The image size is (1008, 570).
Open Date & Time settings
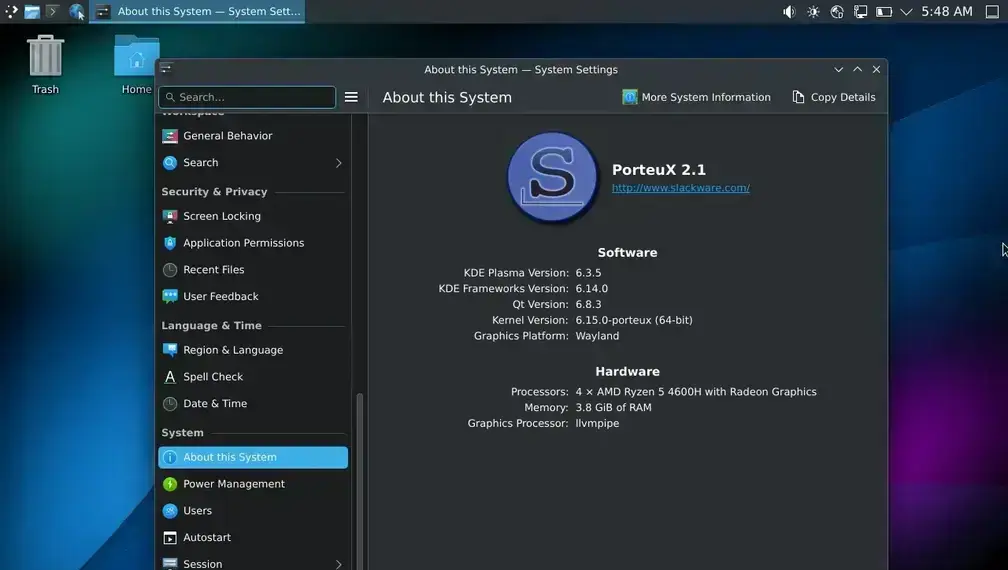pos(253,404)
